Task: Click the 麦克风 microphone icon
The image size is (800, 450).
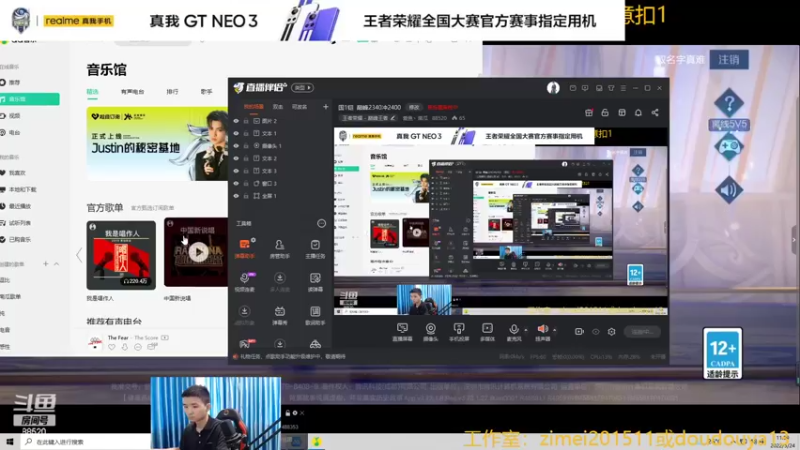Action: coord(514,332)
